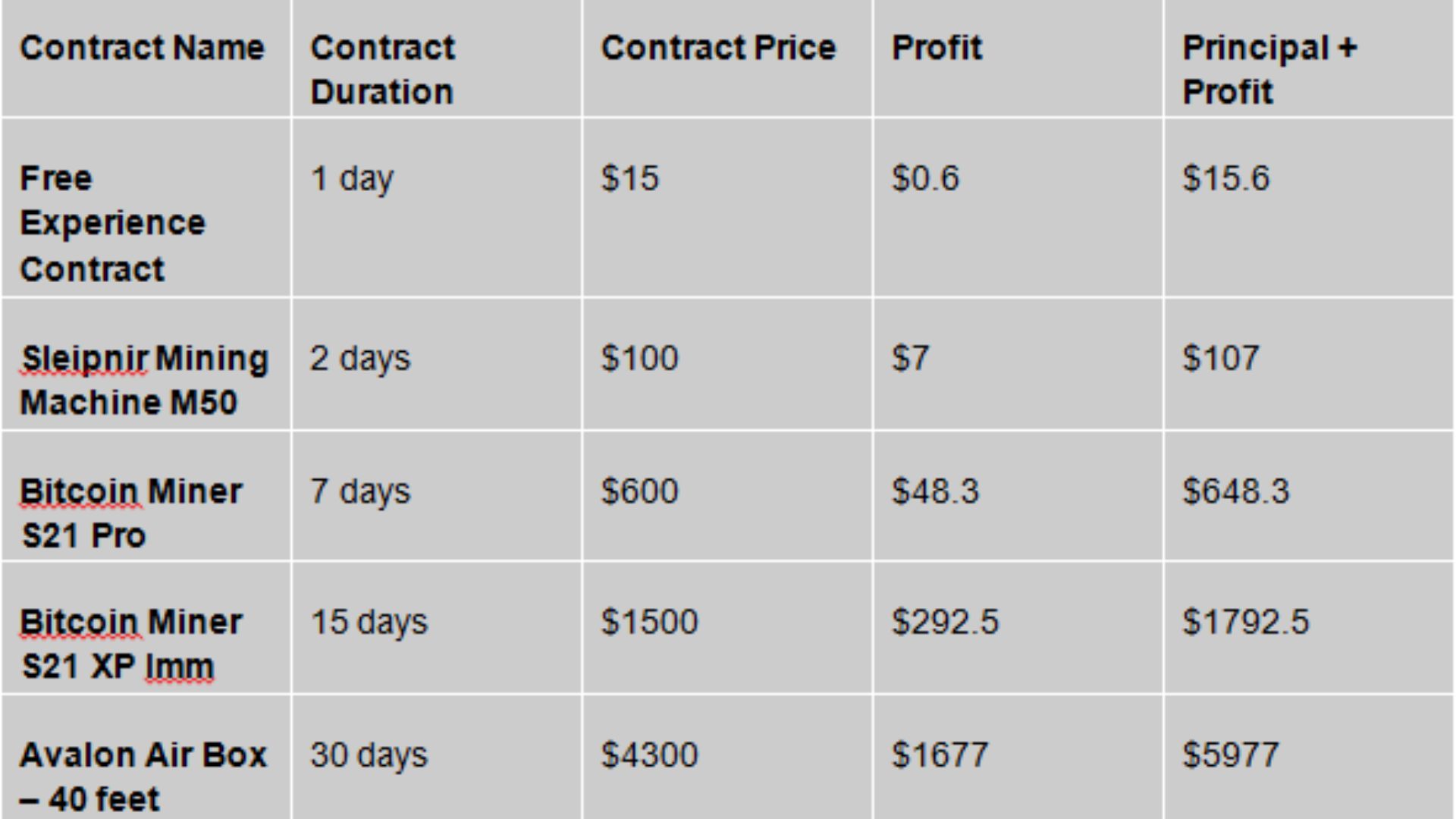Click the Contract Duration header cell

[383, 70]
